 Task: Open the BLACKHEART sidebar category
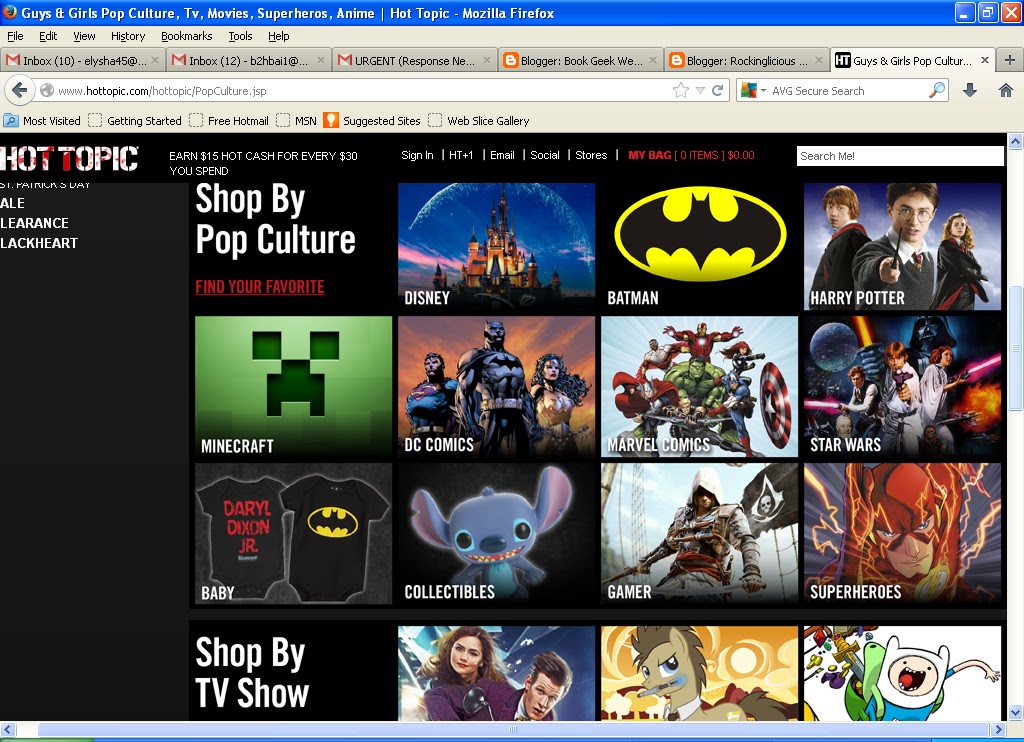click(39, 243)
